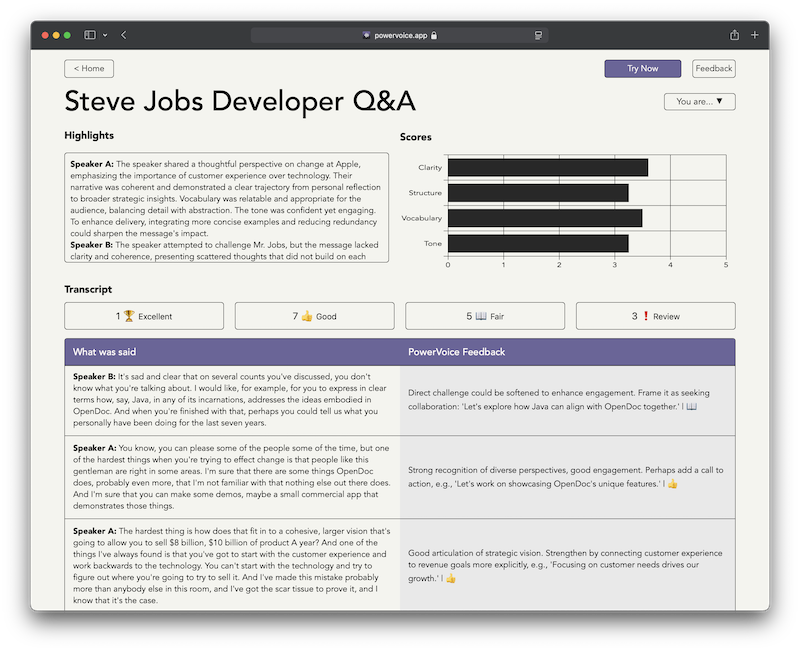Click the Scores heading
This screenshot has width=800, height=651.
pyautogui.click(x=416, y=137)
